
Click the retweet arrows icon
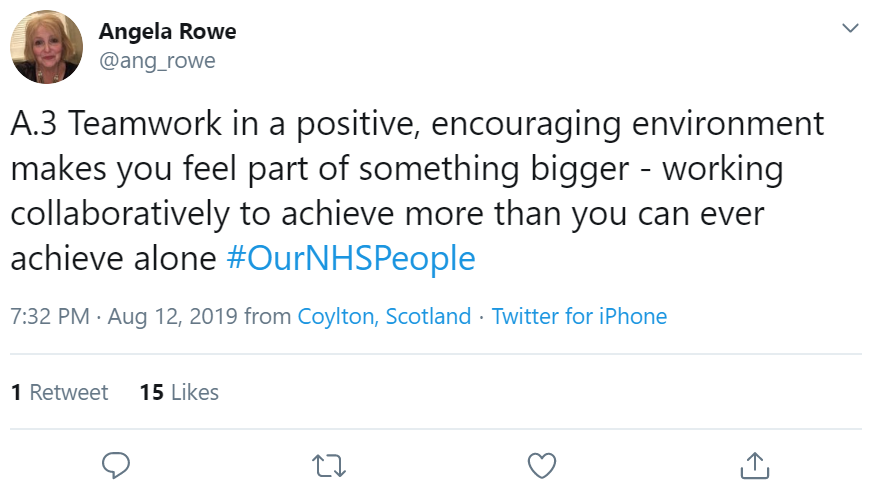click(x=327, y=464)
